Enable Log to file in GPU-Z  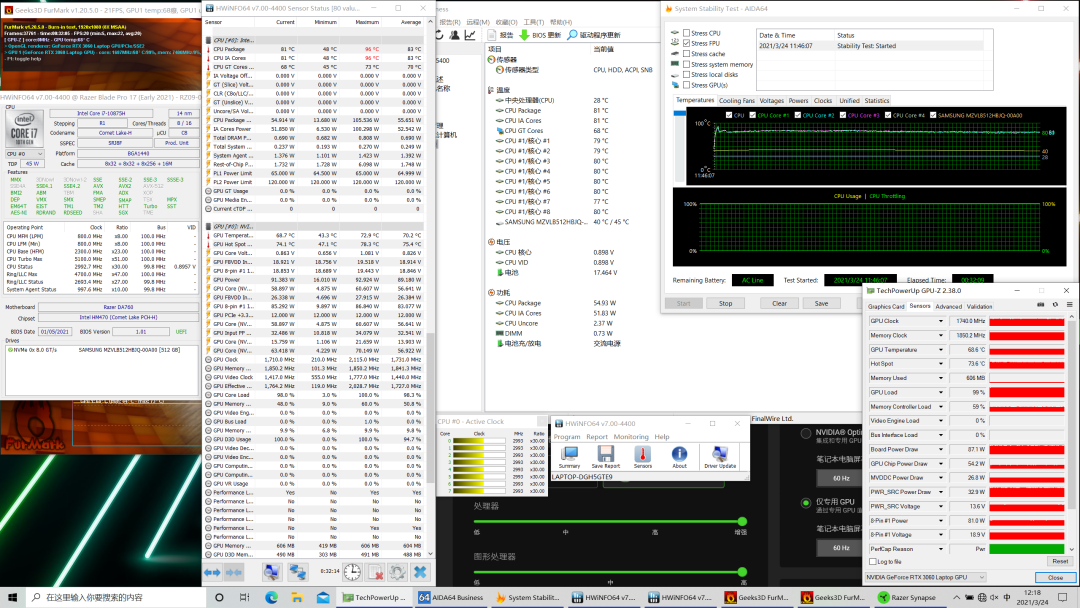873,562
